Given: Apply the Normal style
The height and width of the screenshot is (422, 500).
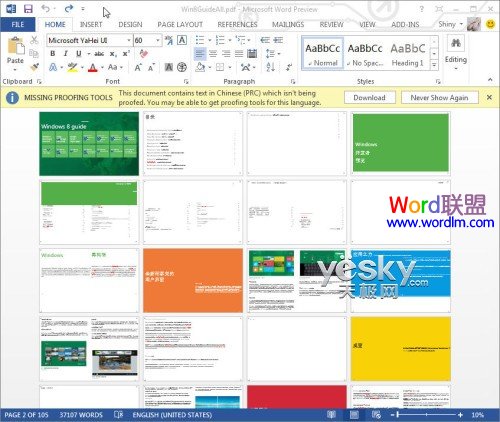Looking at the screenshot, I should (x=323, y=54).
